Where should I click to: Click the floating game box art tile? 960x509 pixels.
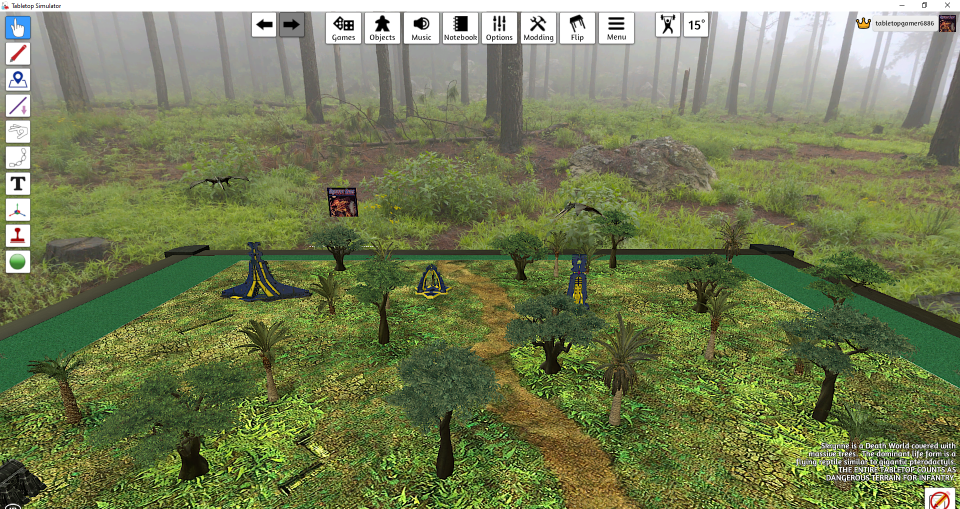click(x=343, y=202)
